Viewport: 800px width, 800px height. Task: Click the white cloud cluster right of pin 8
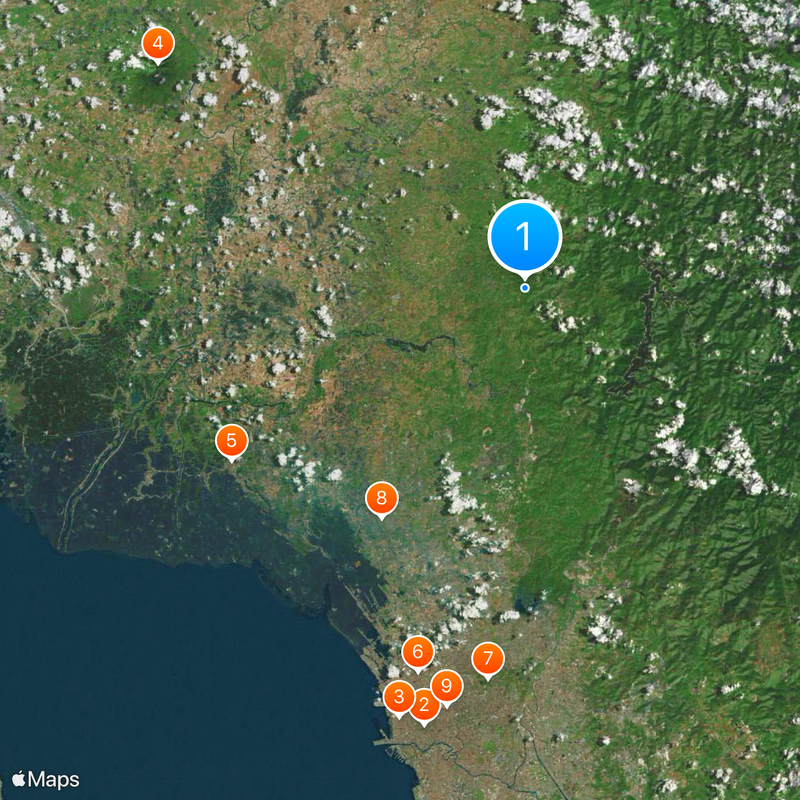tap(458, 491)
